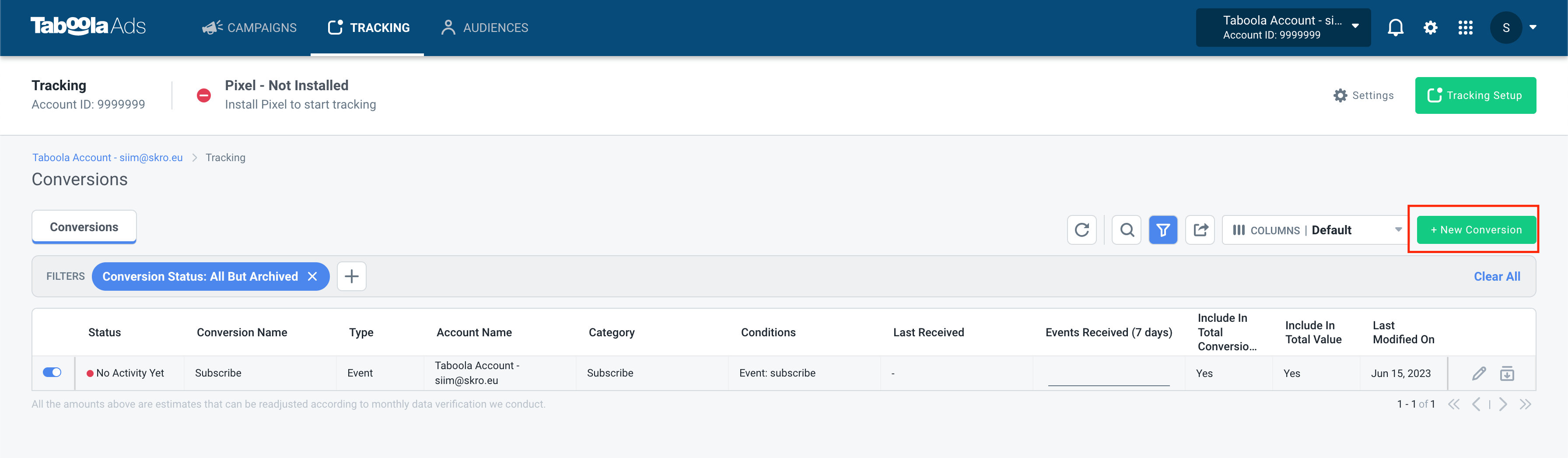Viewport: 1568px width, 458px height.
Task: Open the search magnifier tool
Action: coord(1127,229)
